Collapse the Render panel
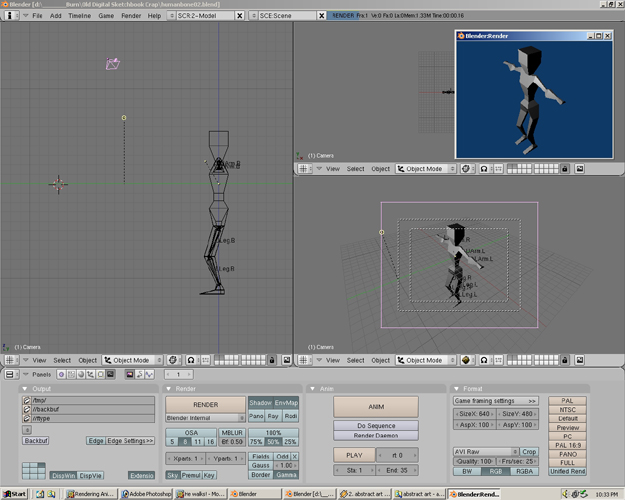Viewport: 625px width, 500px height. tap(168, 389)
